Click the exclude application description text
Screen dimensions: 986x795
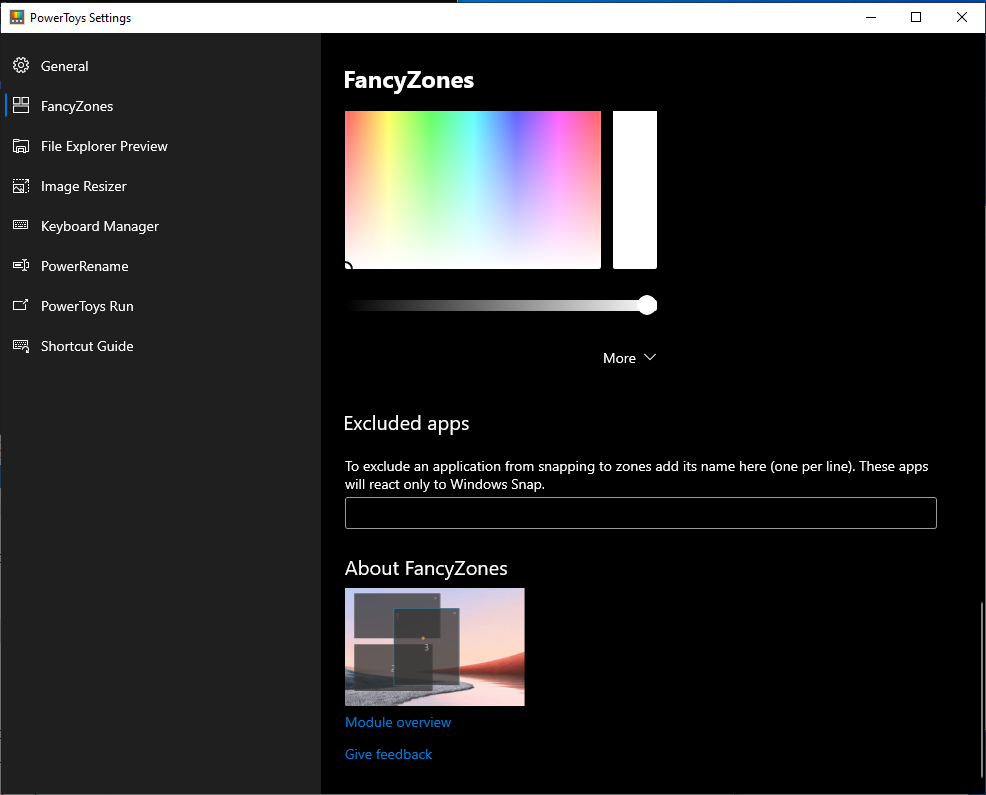tap(636, 475)
